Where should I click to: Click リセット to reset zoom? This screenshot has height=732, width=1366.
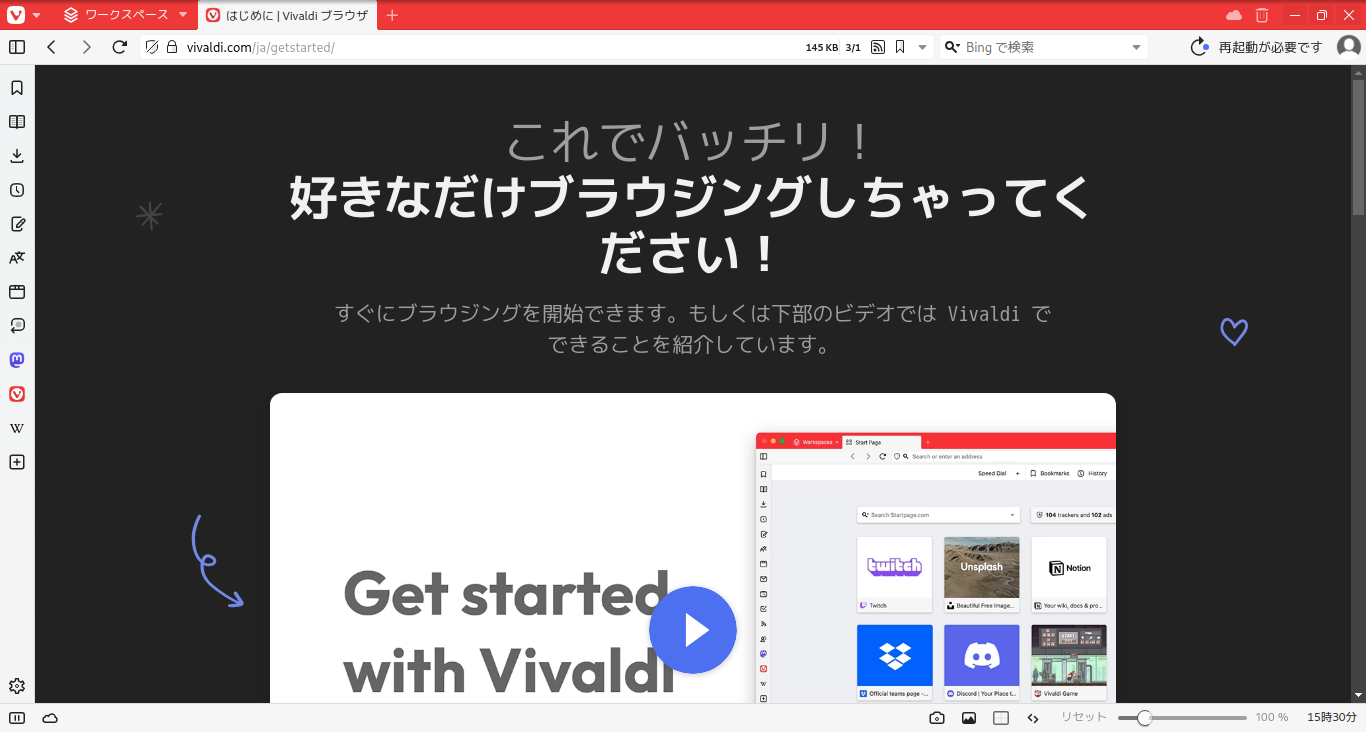click(1084, 718)
